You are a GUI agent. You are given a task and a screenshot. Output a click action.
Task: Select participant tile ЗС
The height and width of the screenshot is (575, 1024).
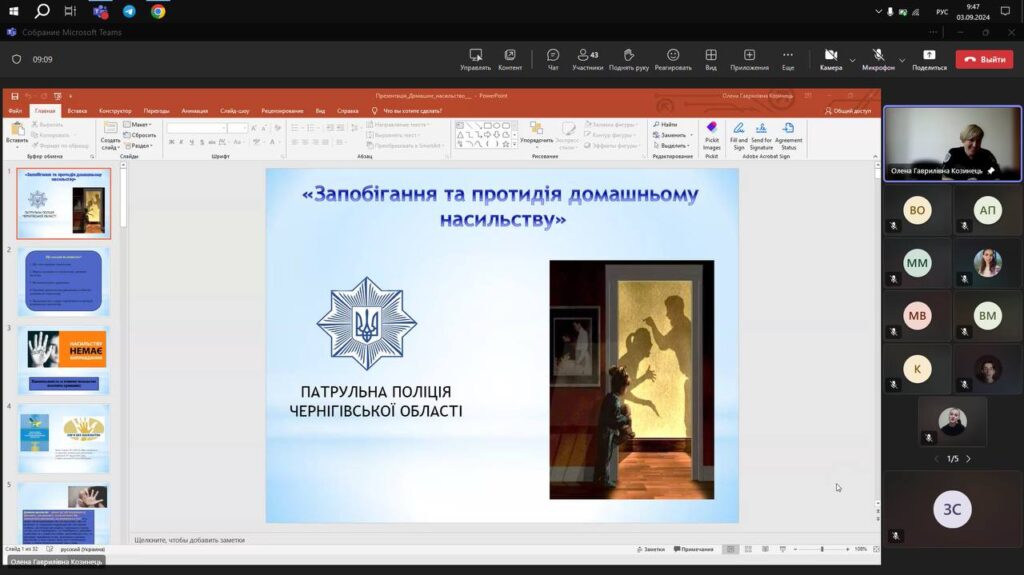tap(952, 509)
